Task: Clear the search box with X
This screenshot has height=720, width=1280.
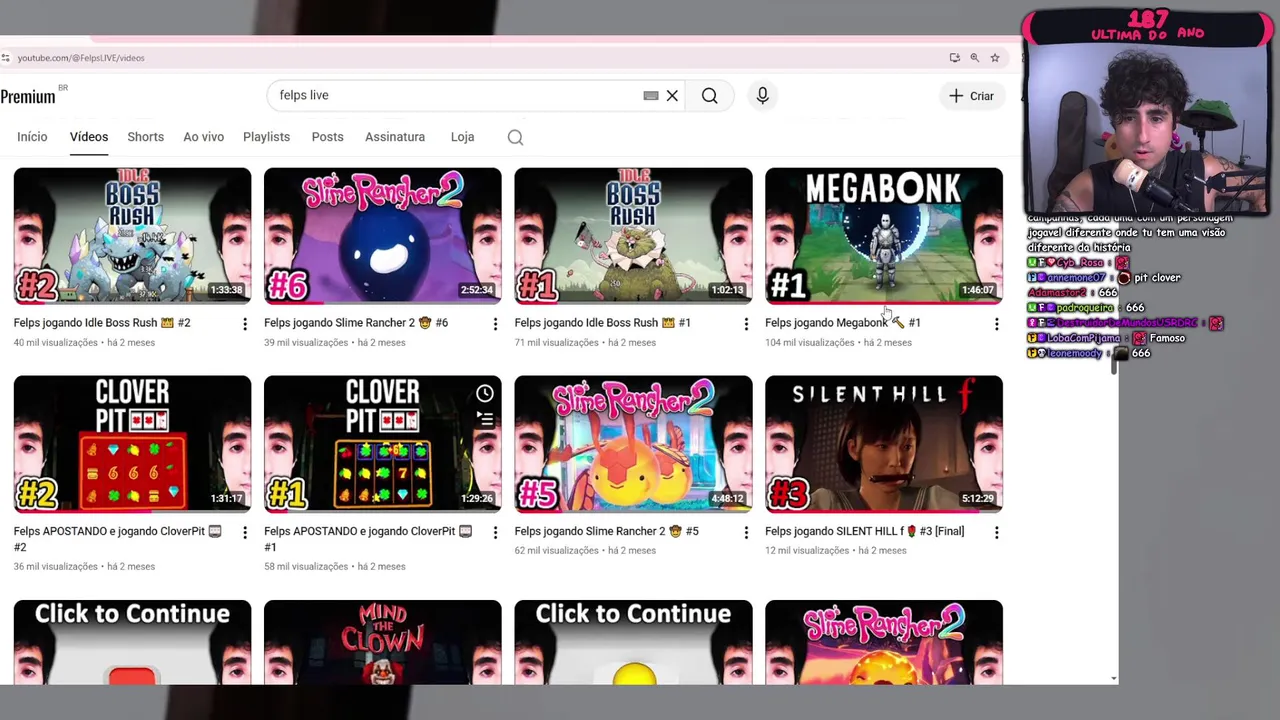Action: tap(672, 96)
